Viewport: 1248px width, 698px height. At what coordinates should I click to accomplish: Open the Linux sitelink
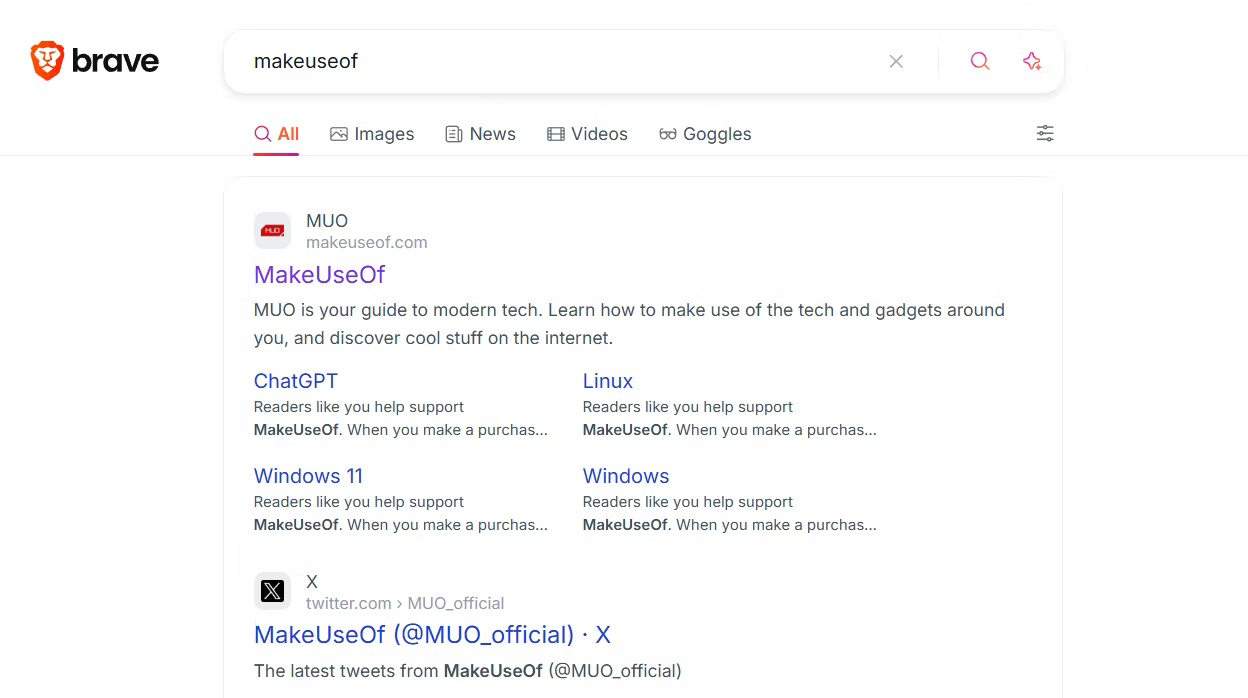pos(607,381)
